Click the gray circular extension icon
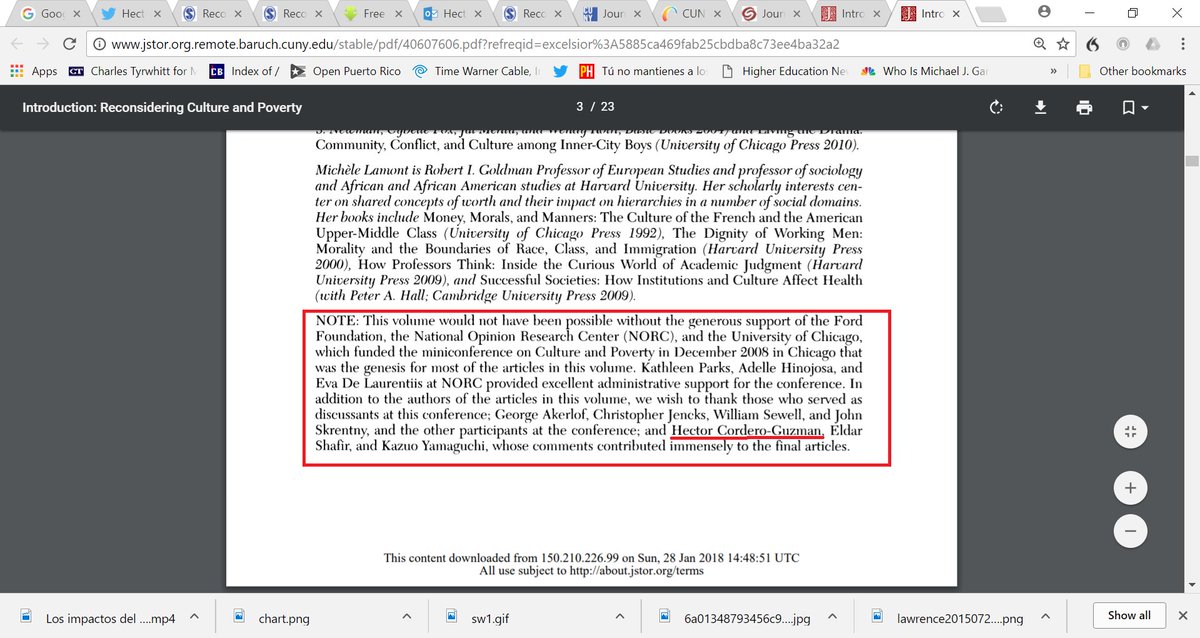 click(x=1123, y=44)
